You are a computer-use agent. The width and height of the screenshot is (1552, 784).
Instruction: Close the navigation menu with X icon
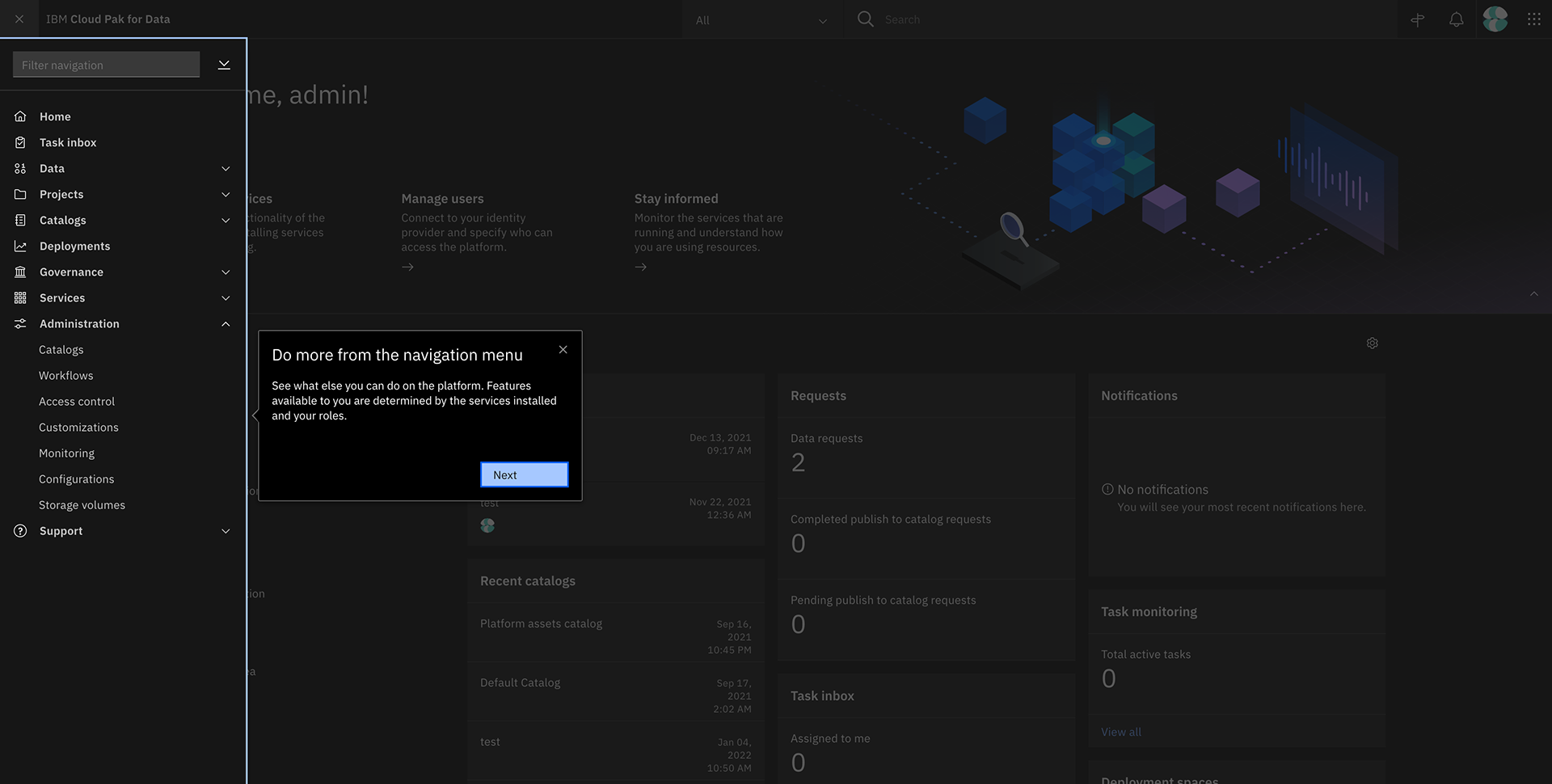click(x=19, y=19)
